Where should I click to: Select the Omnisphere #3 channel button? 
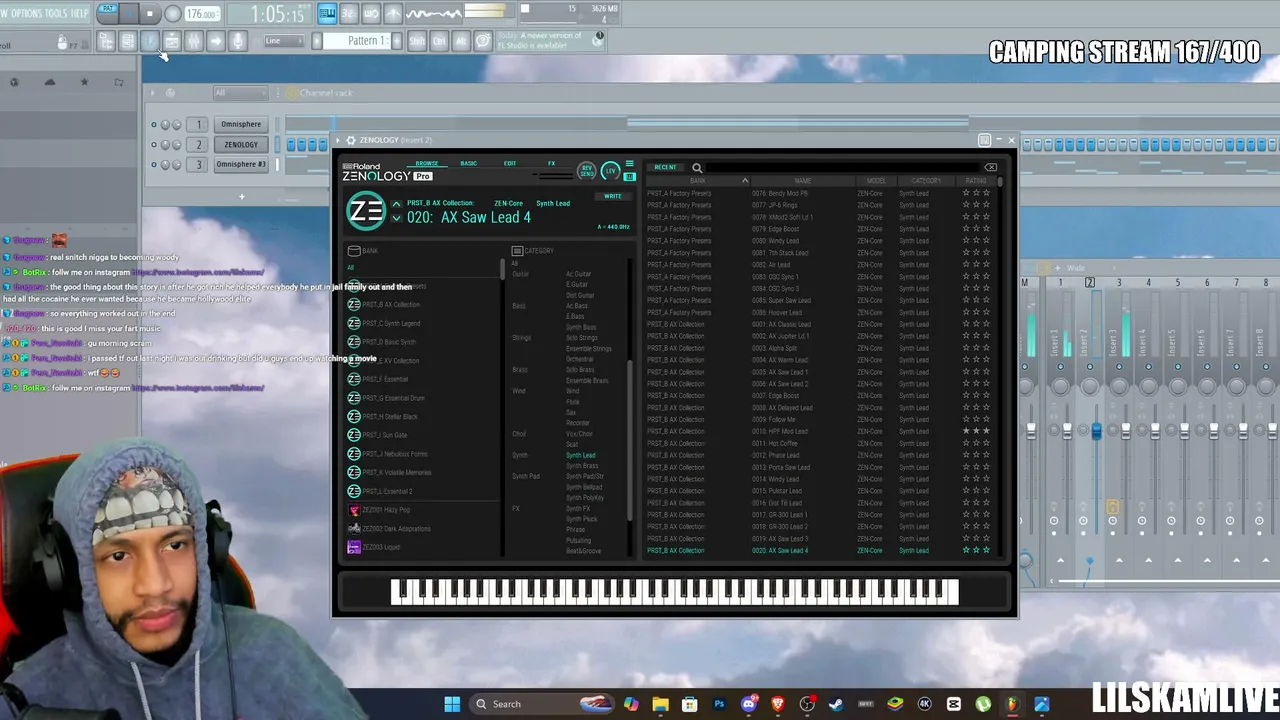(241, 165)
